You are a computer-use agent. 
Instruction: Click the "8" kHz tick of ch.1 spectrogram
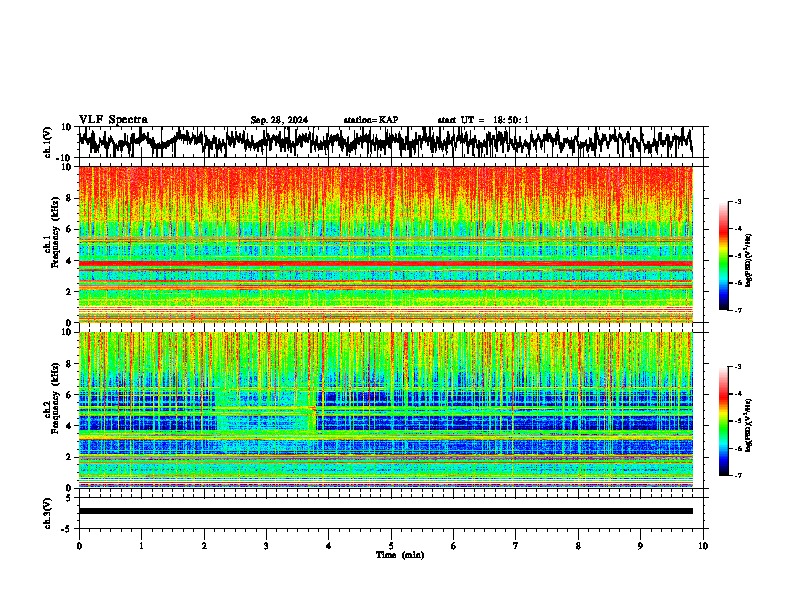coord(69,198)
